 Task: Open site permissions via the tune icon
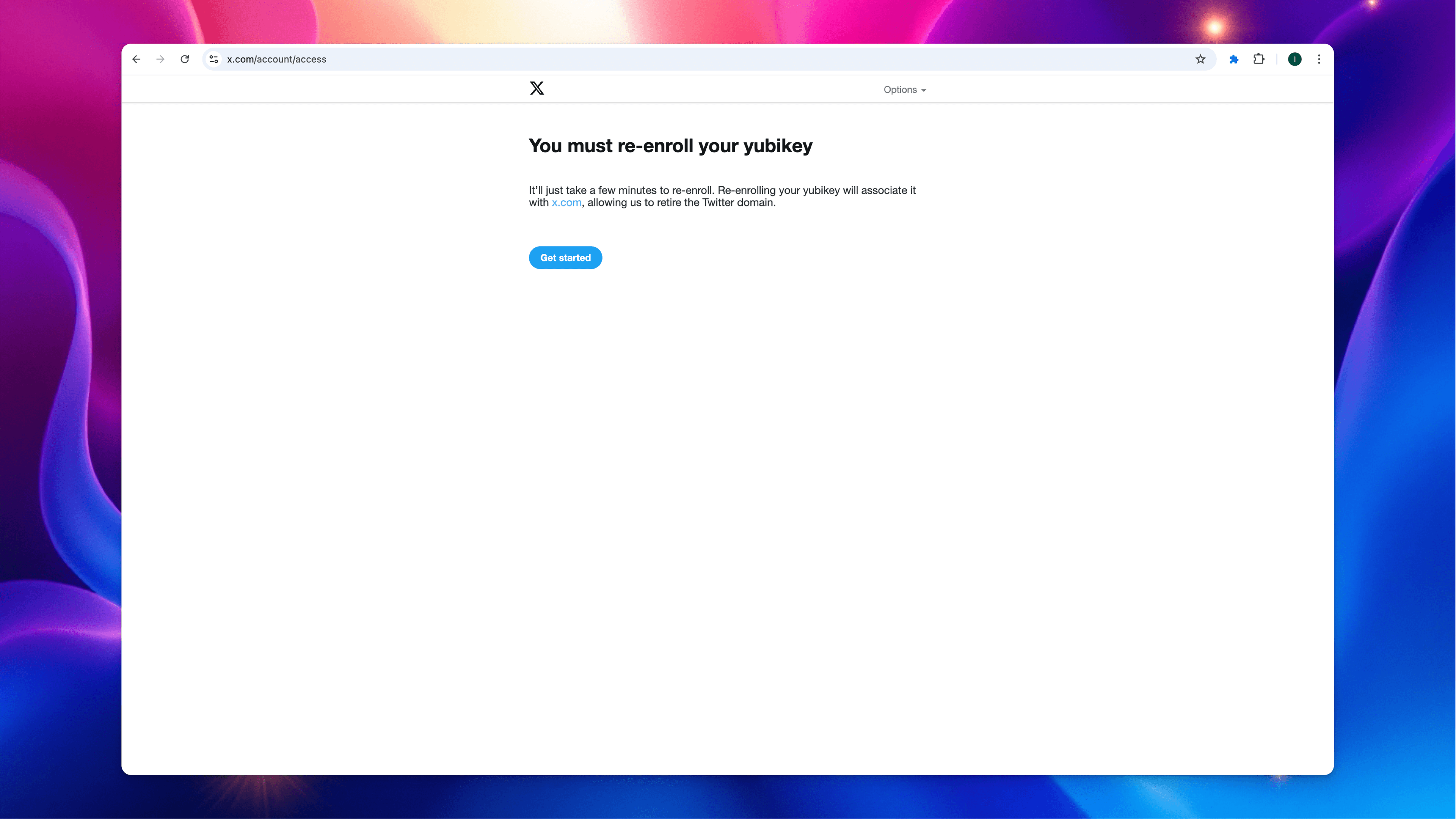213,59
